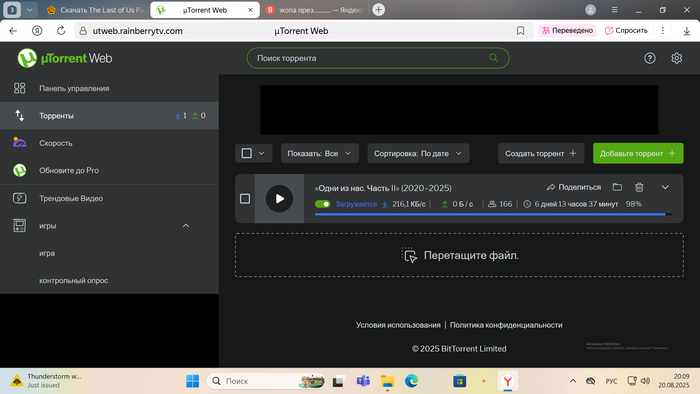Viewport: 700px width, 394px height.
Task: Delete torrent using the trash icon
Action: 639,187
